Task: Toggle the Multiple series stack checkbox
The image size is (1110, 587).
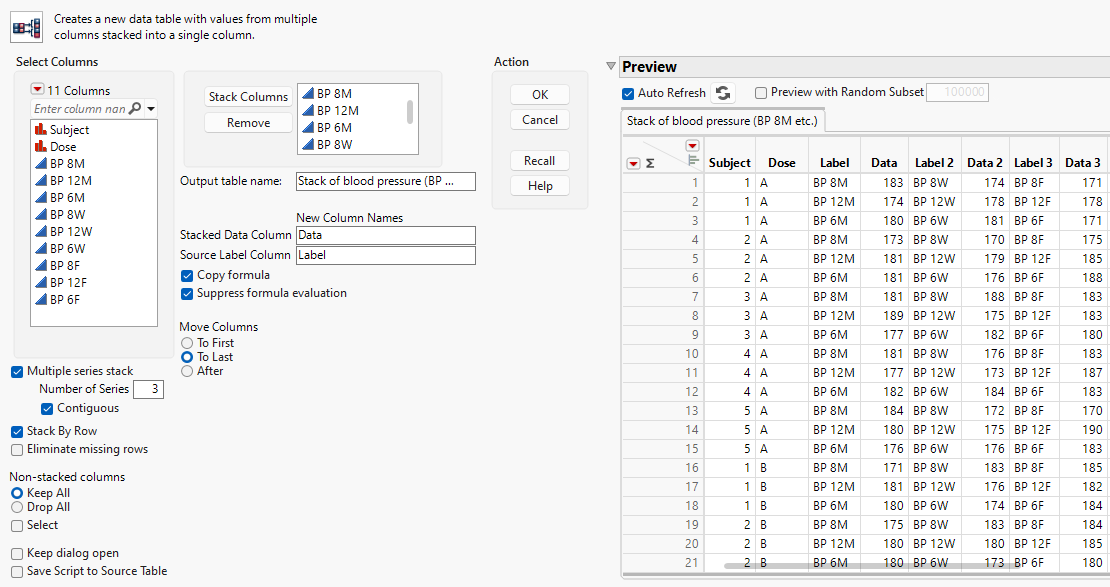Action: pos(17,371)
